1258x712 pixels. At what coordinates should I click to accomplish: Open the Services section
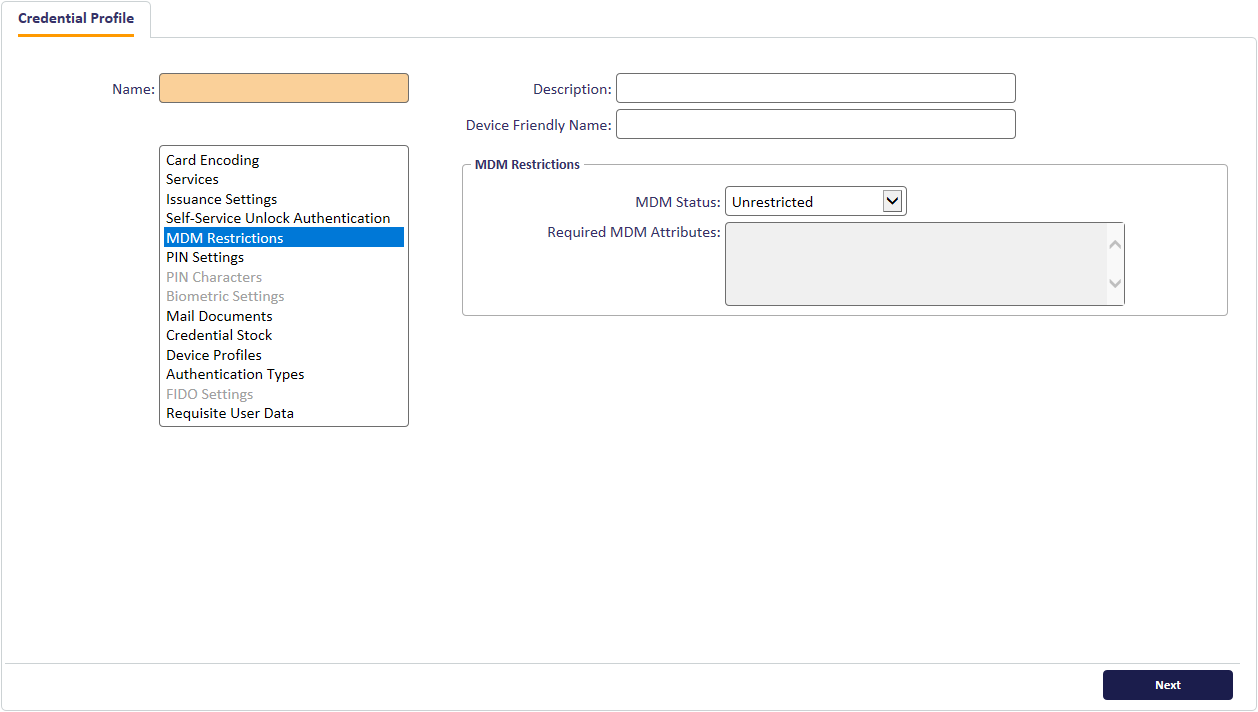coord(192,180)
